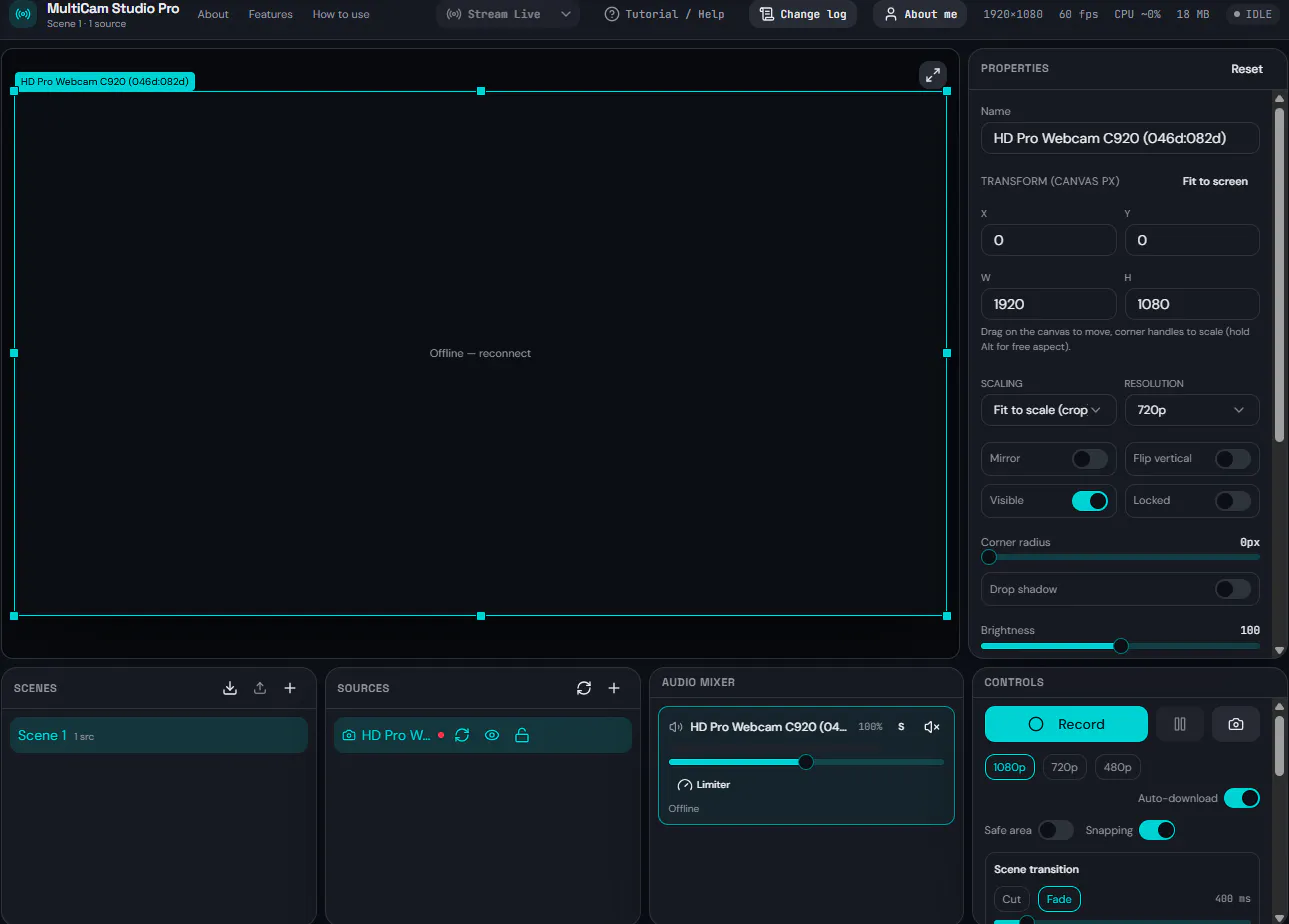Click the MultiCam Studio Pro logo icon
This screenshot has height=924, width=1289.
tap(23, 14)
